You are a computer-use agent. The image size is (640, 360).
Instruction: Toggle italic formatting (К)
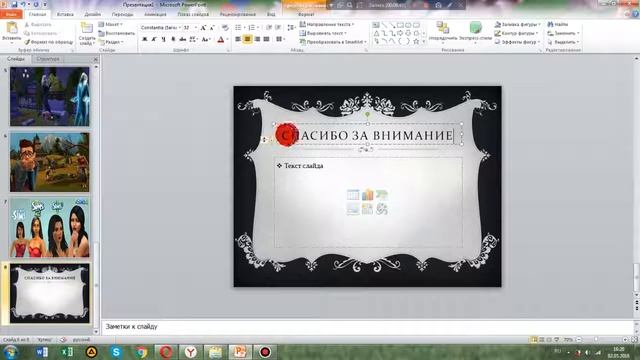(x=154, y=40)
